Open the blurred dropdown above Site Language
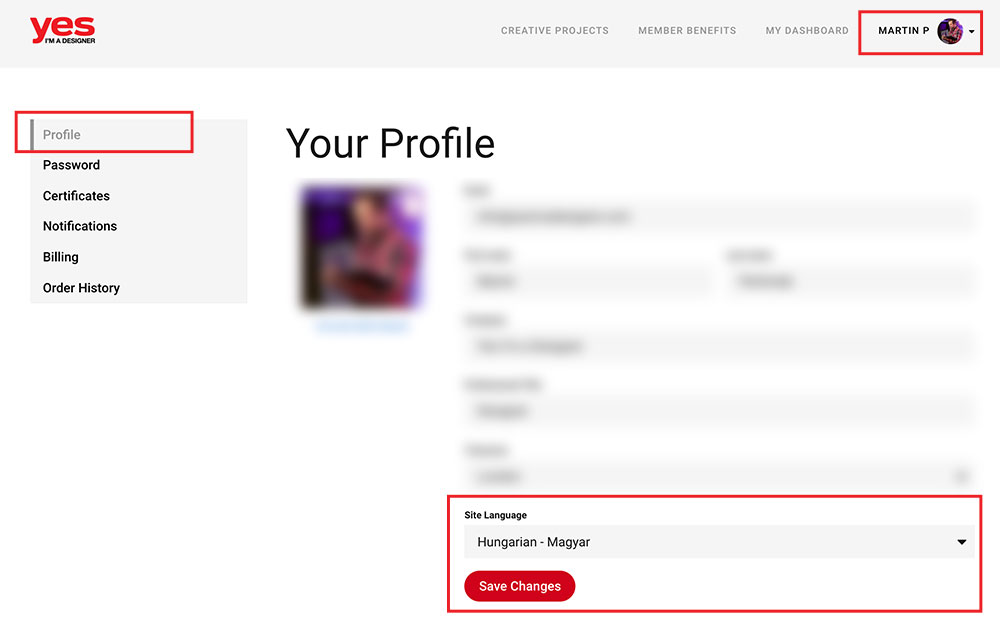Screen dimensions: 1000x620 pos(718,476)
